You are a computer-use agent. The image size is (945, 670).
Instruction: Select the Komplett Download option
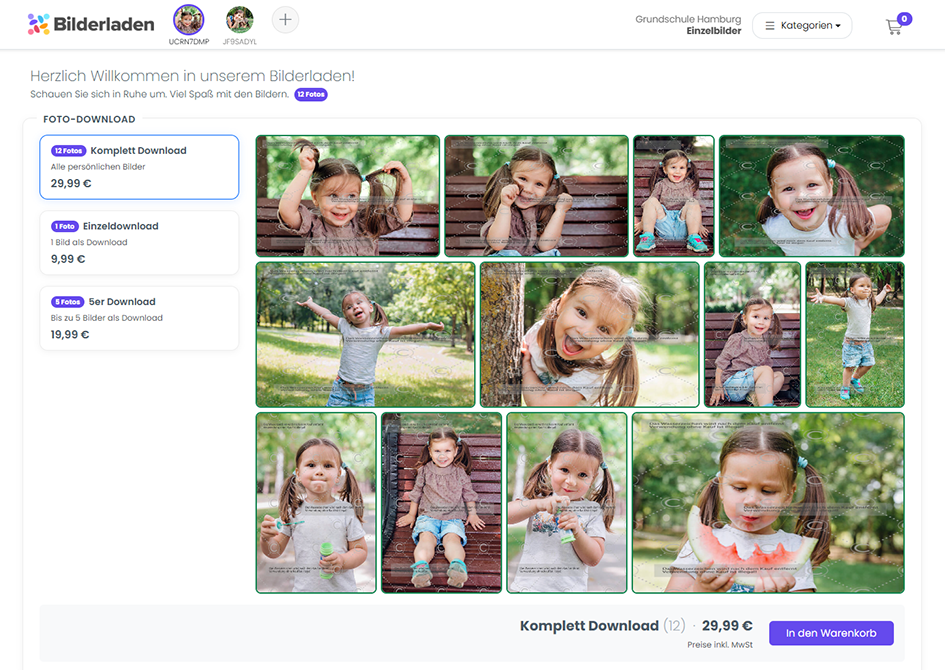[139, 167]
